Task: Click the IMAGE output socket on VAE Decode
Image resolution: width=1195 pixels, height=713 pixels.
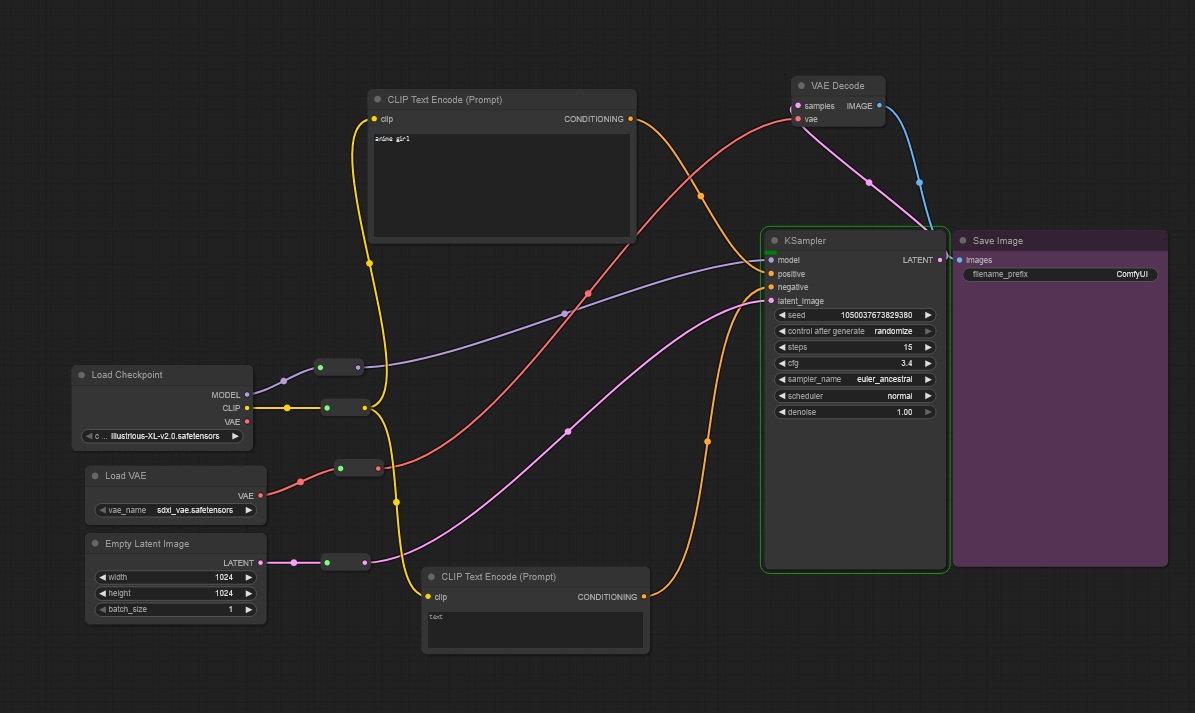Action: [879, 106]
